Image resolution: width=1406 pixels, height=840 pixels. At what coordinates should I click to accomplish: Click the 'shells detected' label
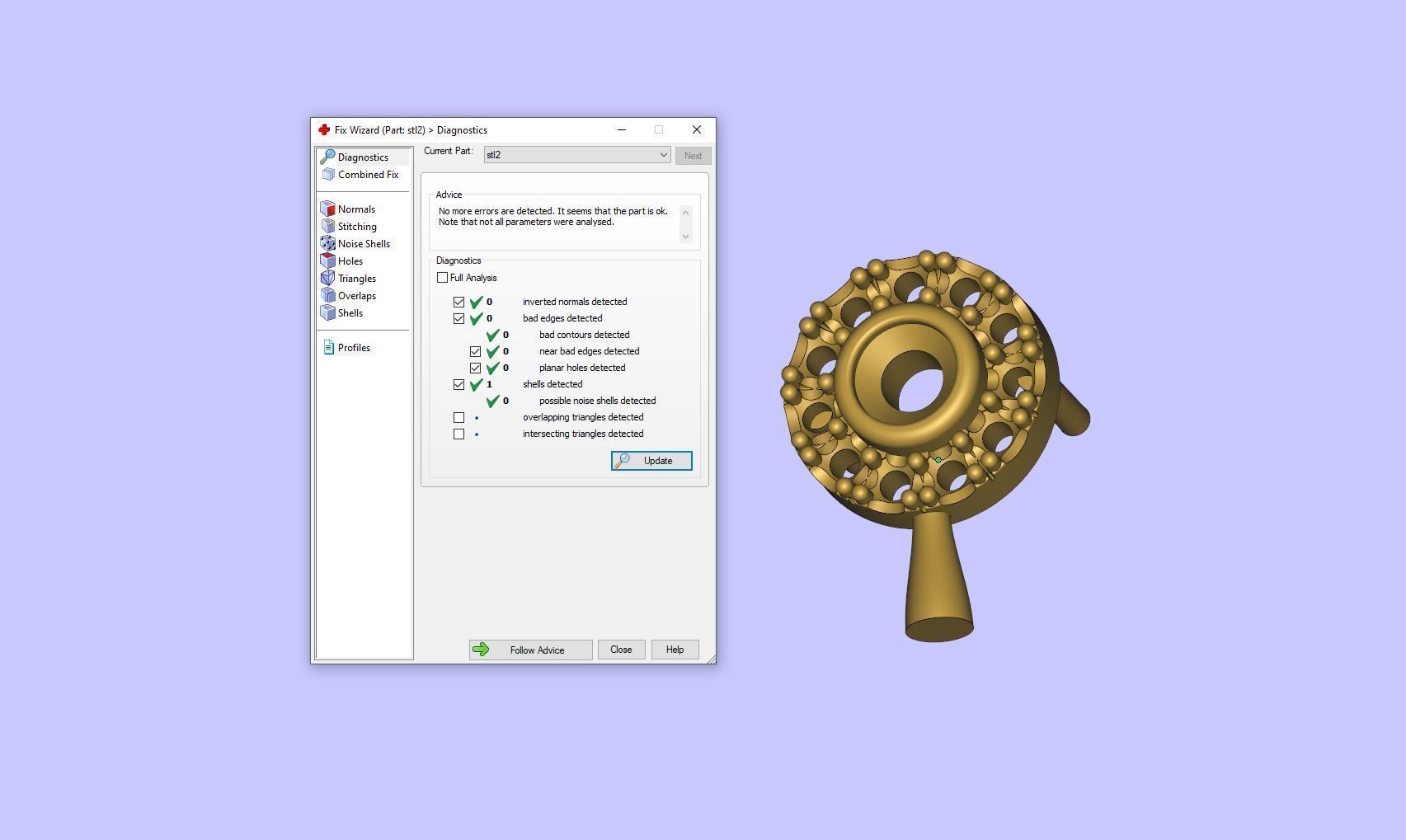[553, 384]
